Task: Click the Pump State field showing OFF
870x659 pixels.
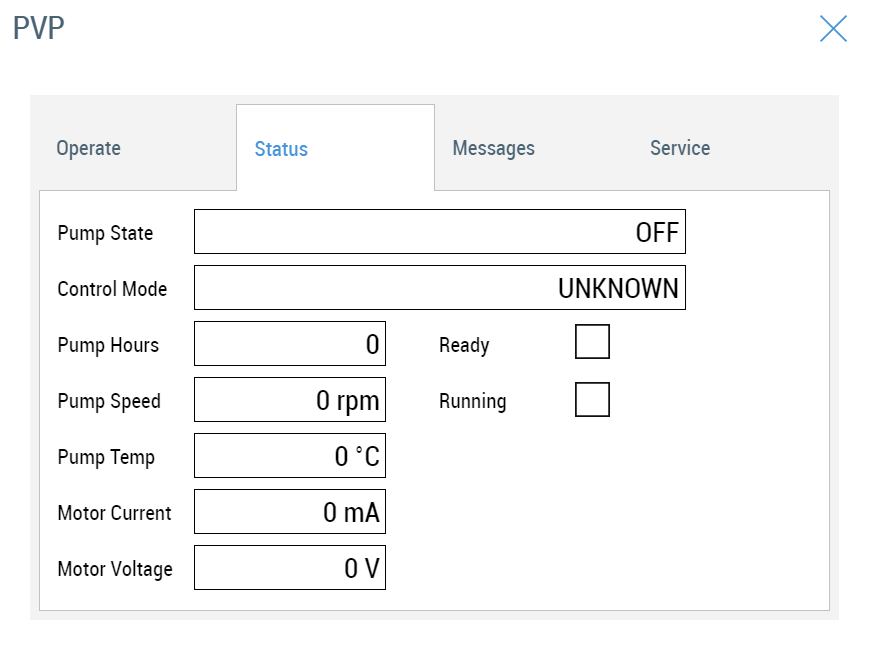Action: click(439, 232)
